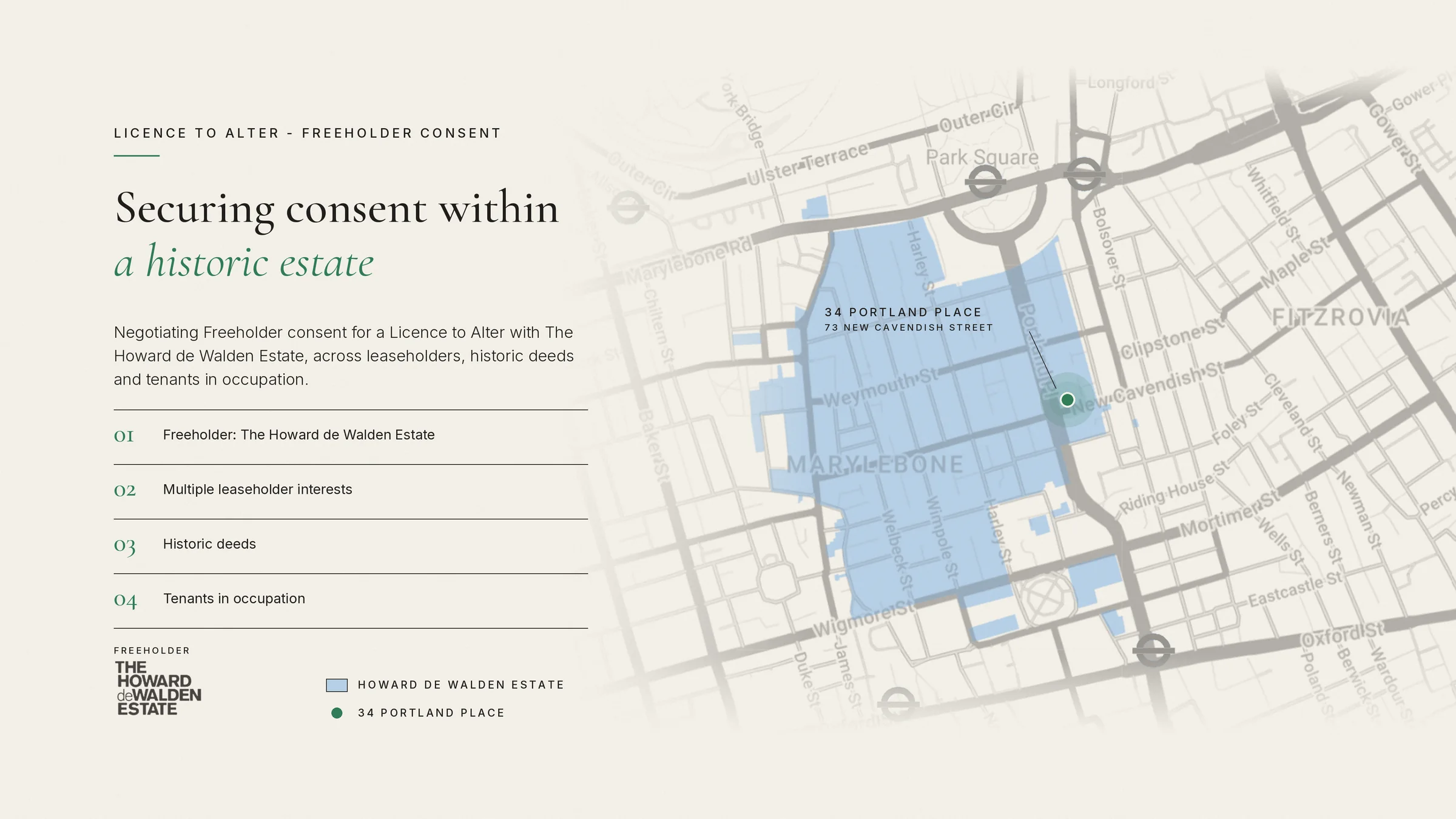Viewport: 1456px width, 819px height.
Task: Click 'LICENCE TO ALTER - FREEHOLDER CONSENT' caption
Action: coord(308,133)
